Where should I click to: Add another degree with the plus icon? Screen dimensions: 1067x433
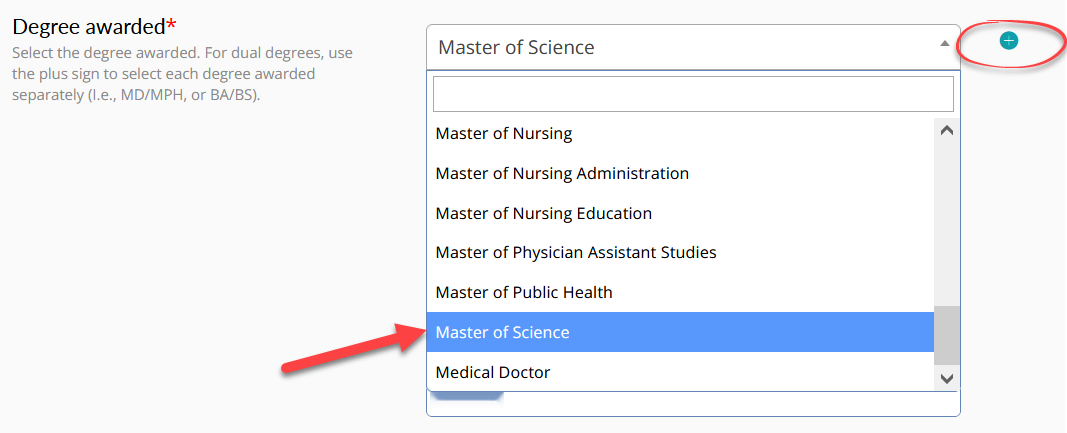(1008, 41)
